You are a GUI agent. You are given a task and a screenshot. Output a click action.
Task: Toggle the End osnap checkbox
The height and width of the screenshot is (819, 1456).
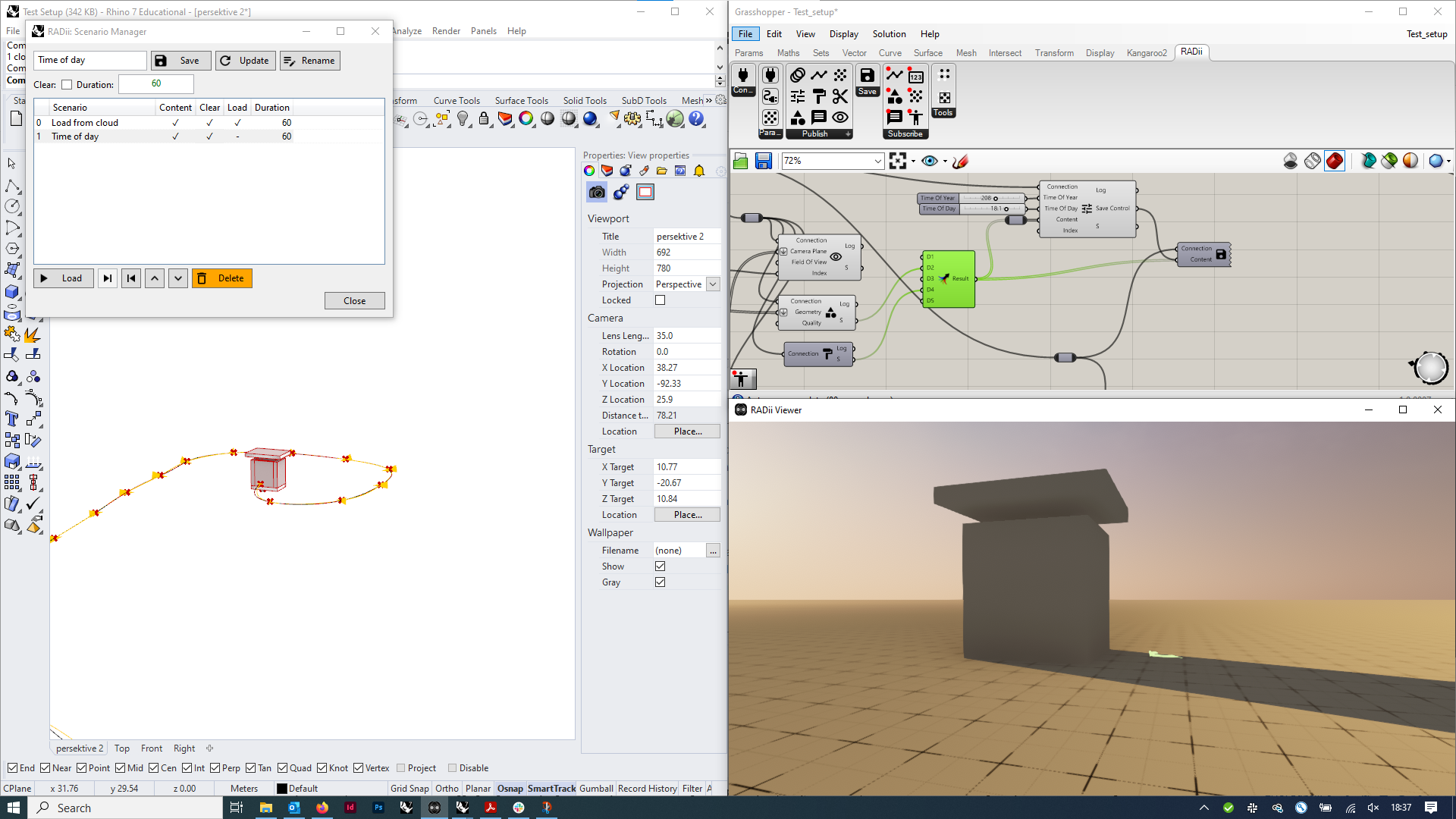click(x=12, y=768)
